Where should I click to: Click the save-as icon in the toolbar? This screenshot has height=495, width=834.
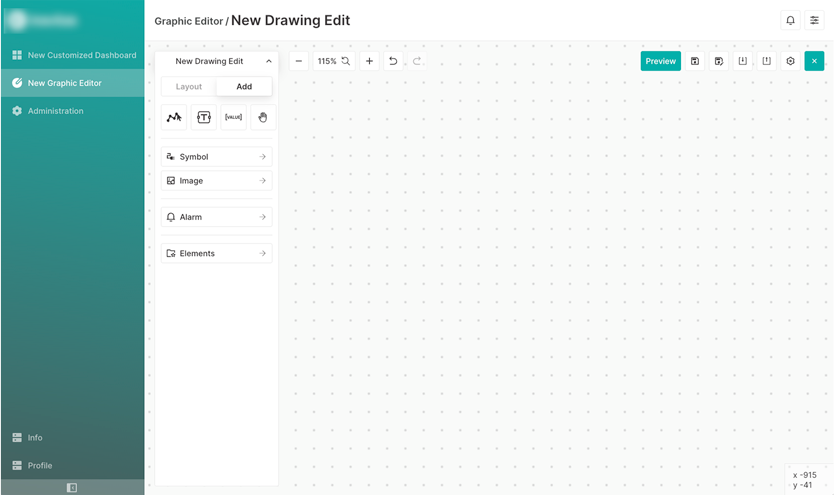[x=719, y=61]
